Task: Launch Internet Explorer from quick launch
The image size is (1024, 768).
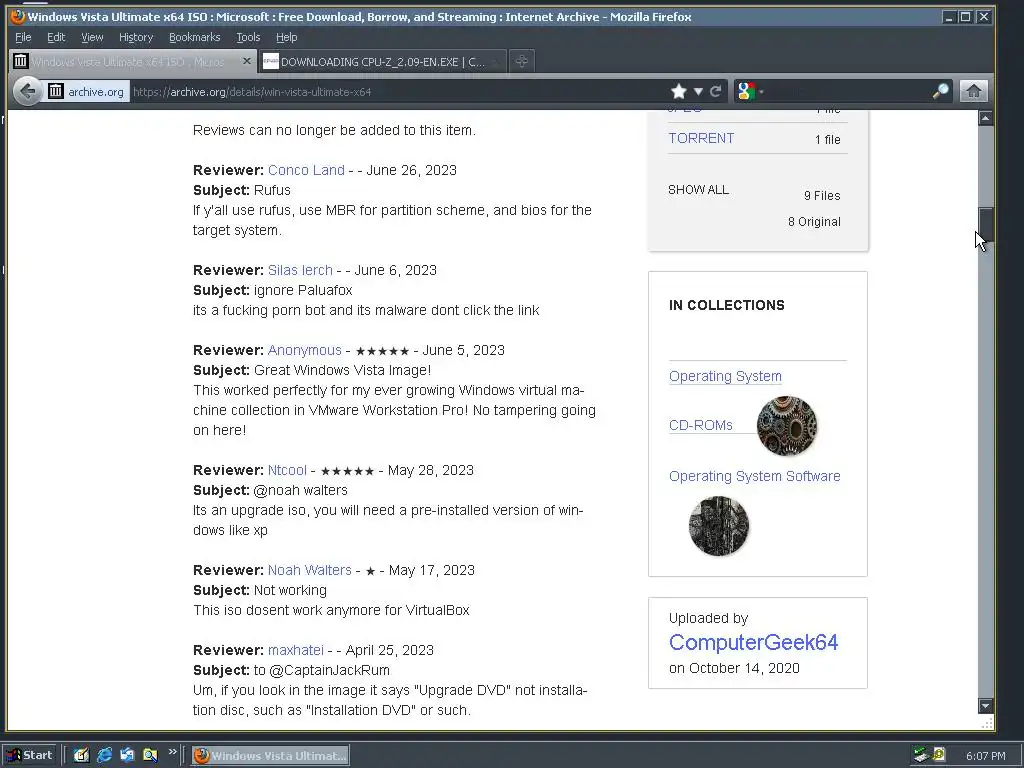Action: [x=104, y=756]
